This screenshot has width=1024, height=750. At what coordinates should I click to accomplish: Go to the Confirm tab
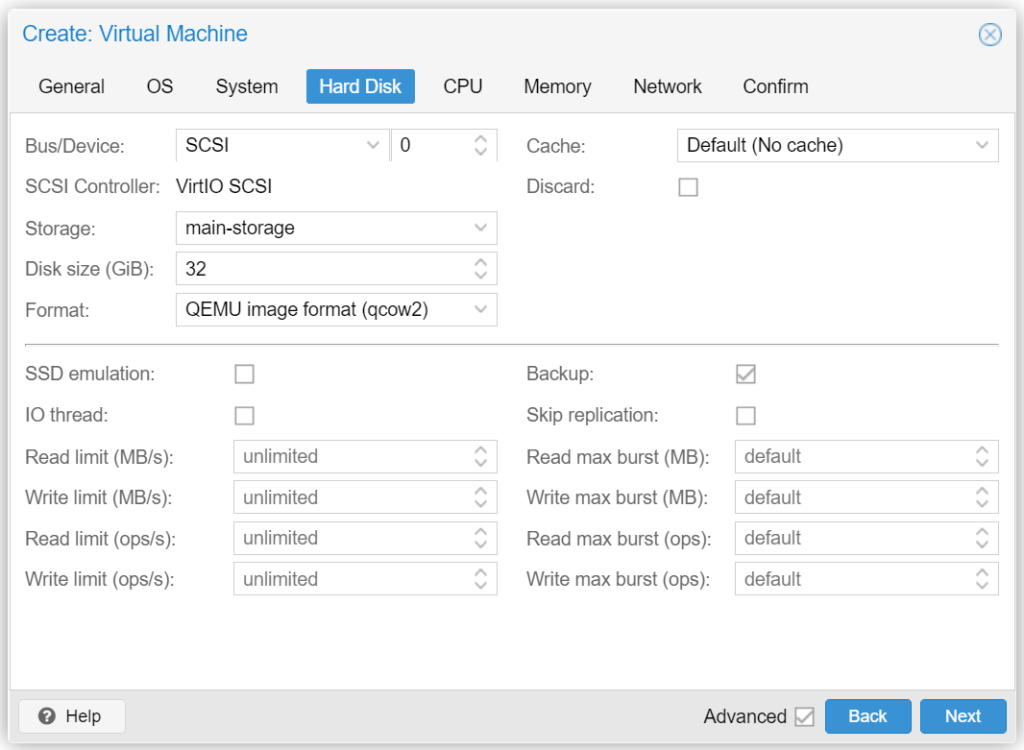click(775, 86)
